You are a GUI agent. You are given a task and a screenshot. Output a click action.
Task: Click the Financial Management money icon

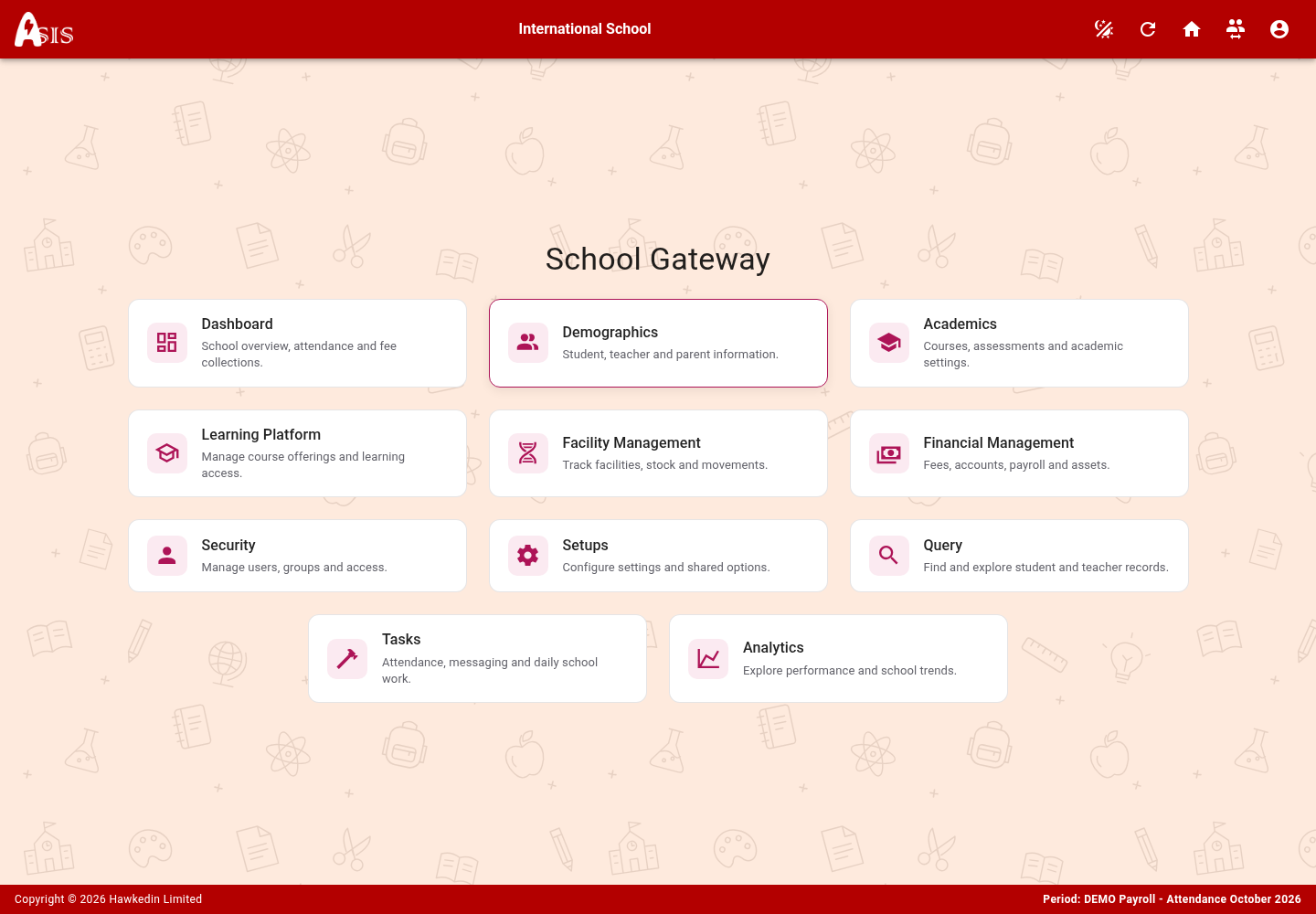(889, 453)
